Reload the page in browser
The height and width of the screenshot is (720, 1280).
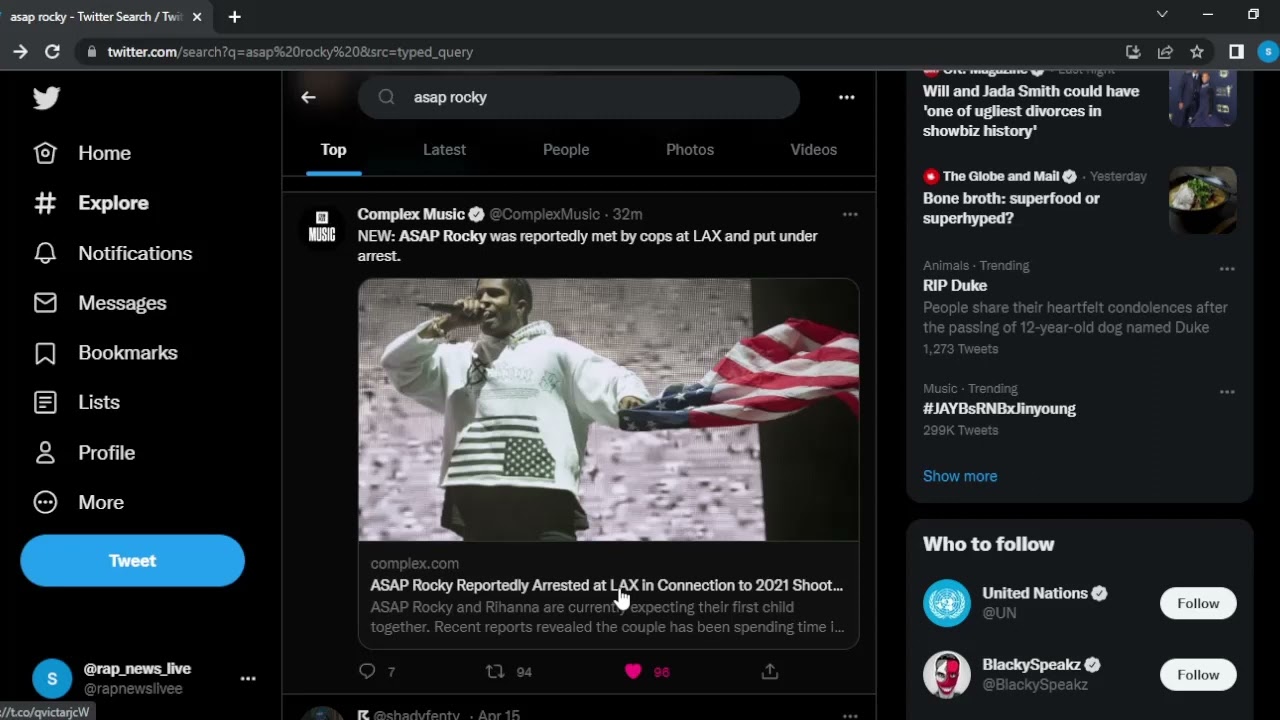(x=52, y=51)
